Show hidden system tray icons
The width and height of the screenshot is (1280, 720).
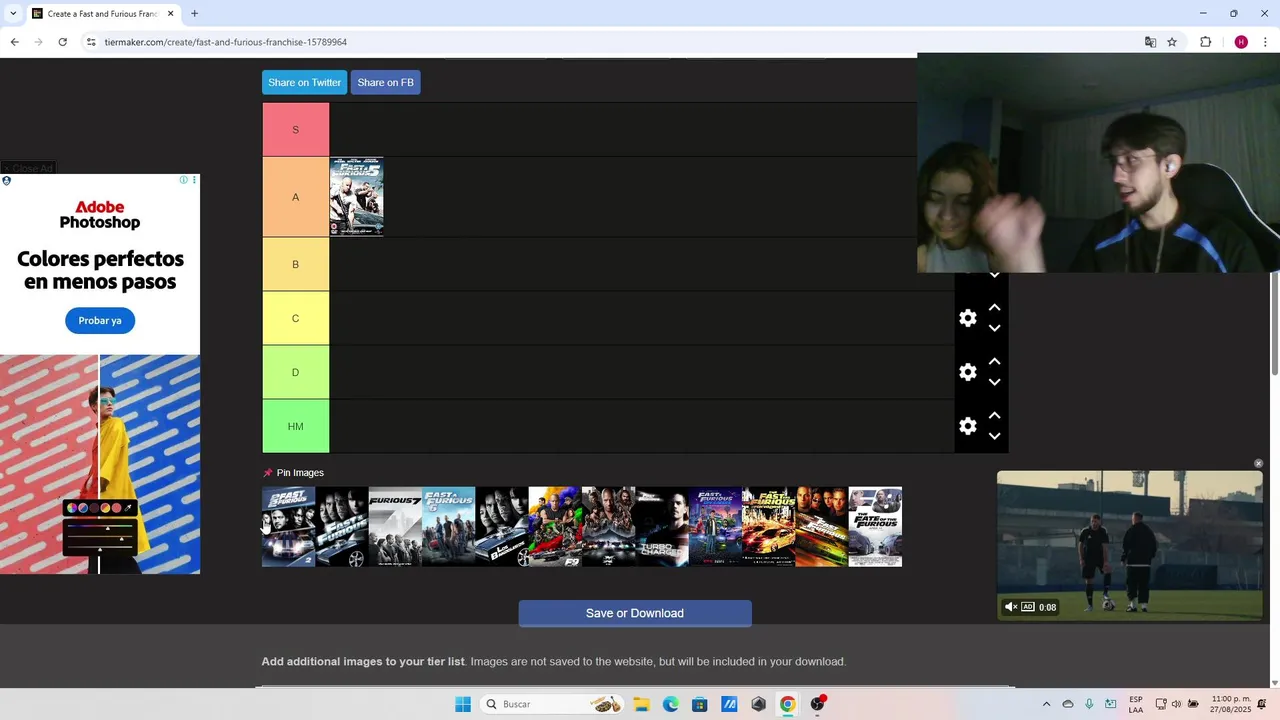tap(1046, 704)
